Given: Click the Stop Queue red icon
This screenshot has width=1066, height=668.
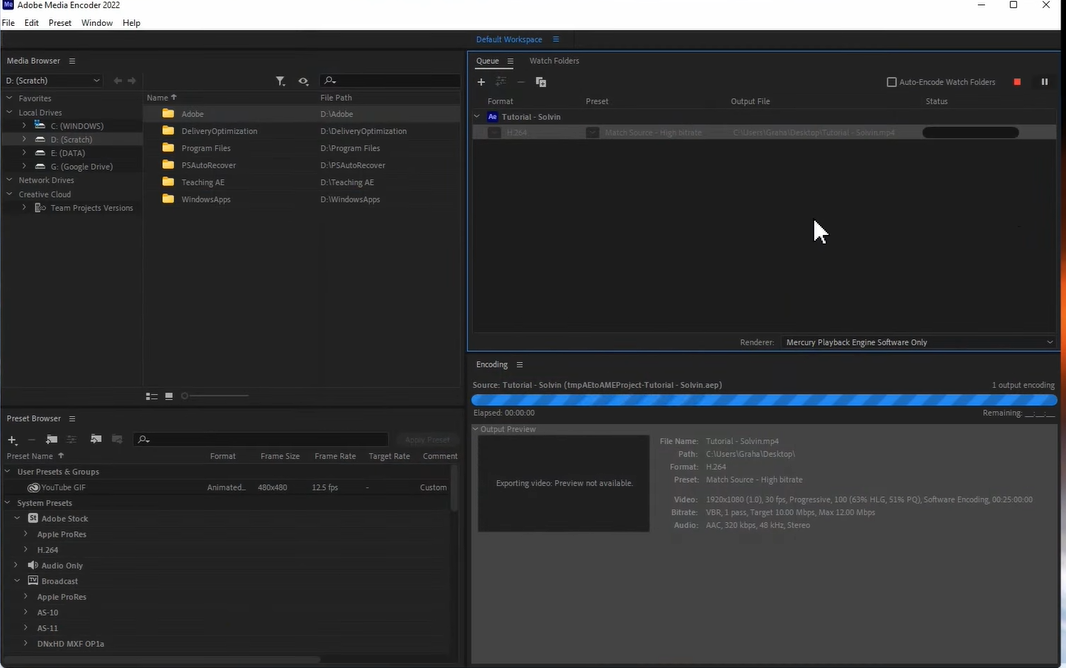Looking at the screenshot, I should tap(1017, 82).
